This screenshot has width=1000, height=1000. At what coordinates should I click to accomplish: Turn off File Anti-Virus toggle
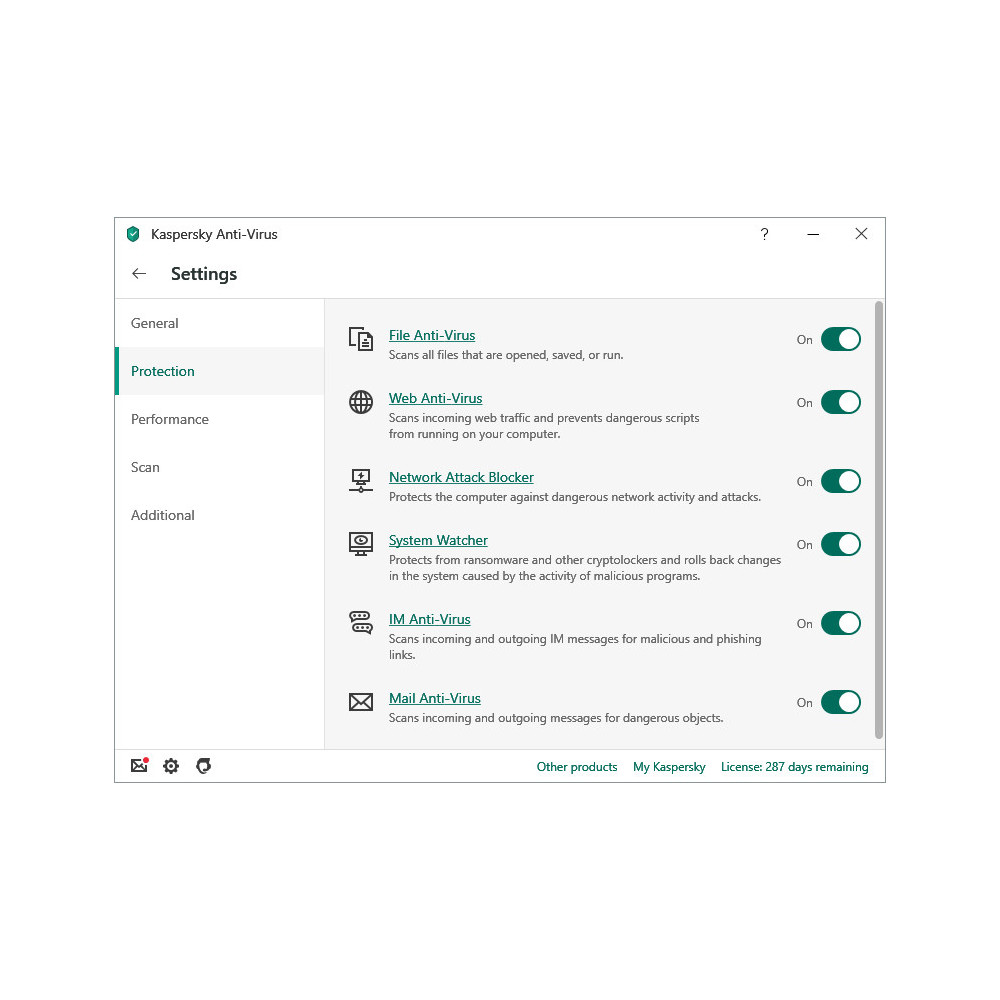click(841, 339)
